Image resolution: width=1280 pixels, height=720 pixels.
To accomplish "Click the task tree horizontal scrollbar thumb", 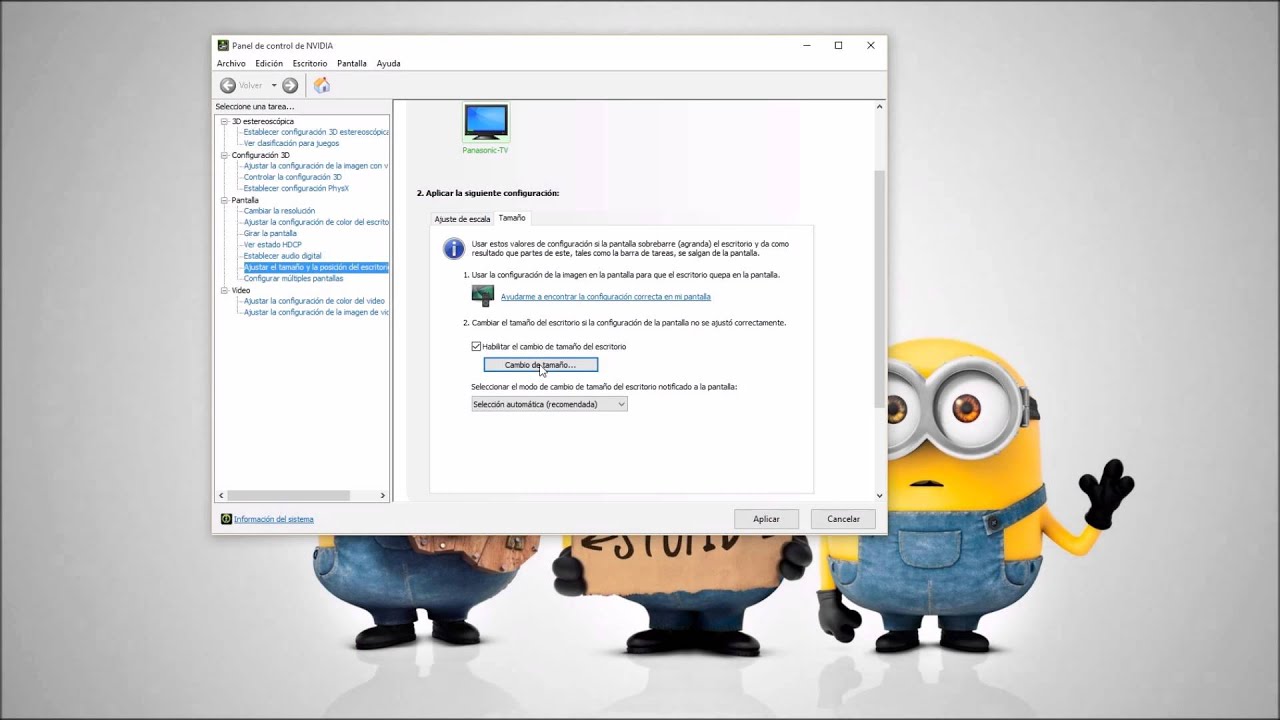I will point(288,495).
